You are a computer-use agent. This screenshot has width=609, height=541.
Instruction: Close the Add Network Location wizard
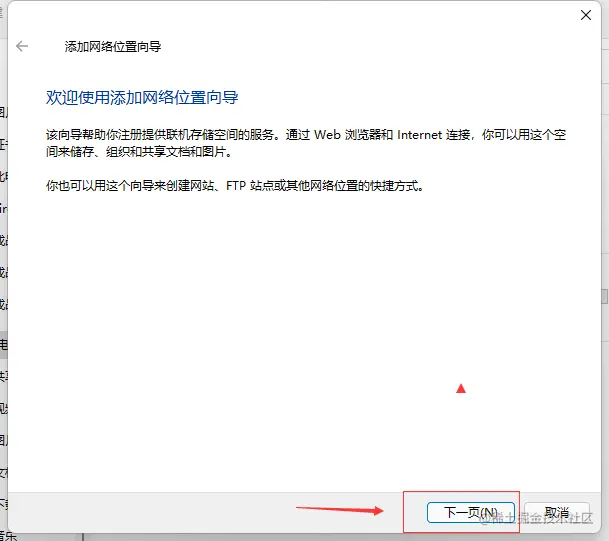coord(586,15)
